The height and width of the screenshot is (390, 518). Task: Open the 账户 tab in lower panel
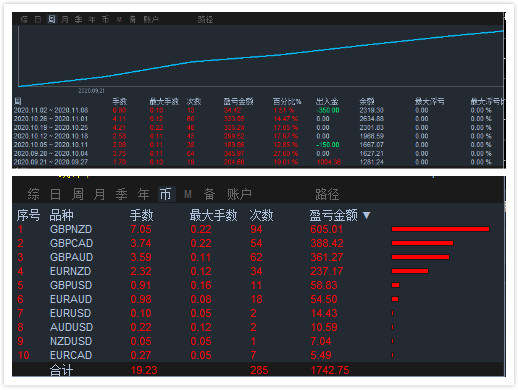tap(239, 194)
